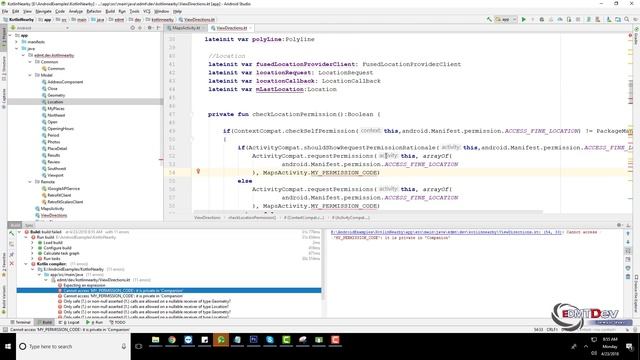Click the intention lightbulb in the gutter
This screenshot has width=640, height=360.
click(198, 171)
